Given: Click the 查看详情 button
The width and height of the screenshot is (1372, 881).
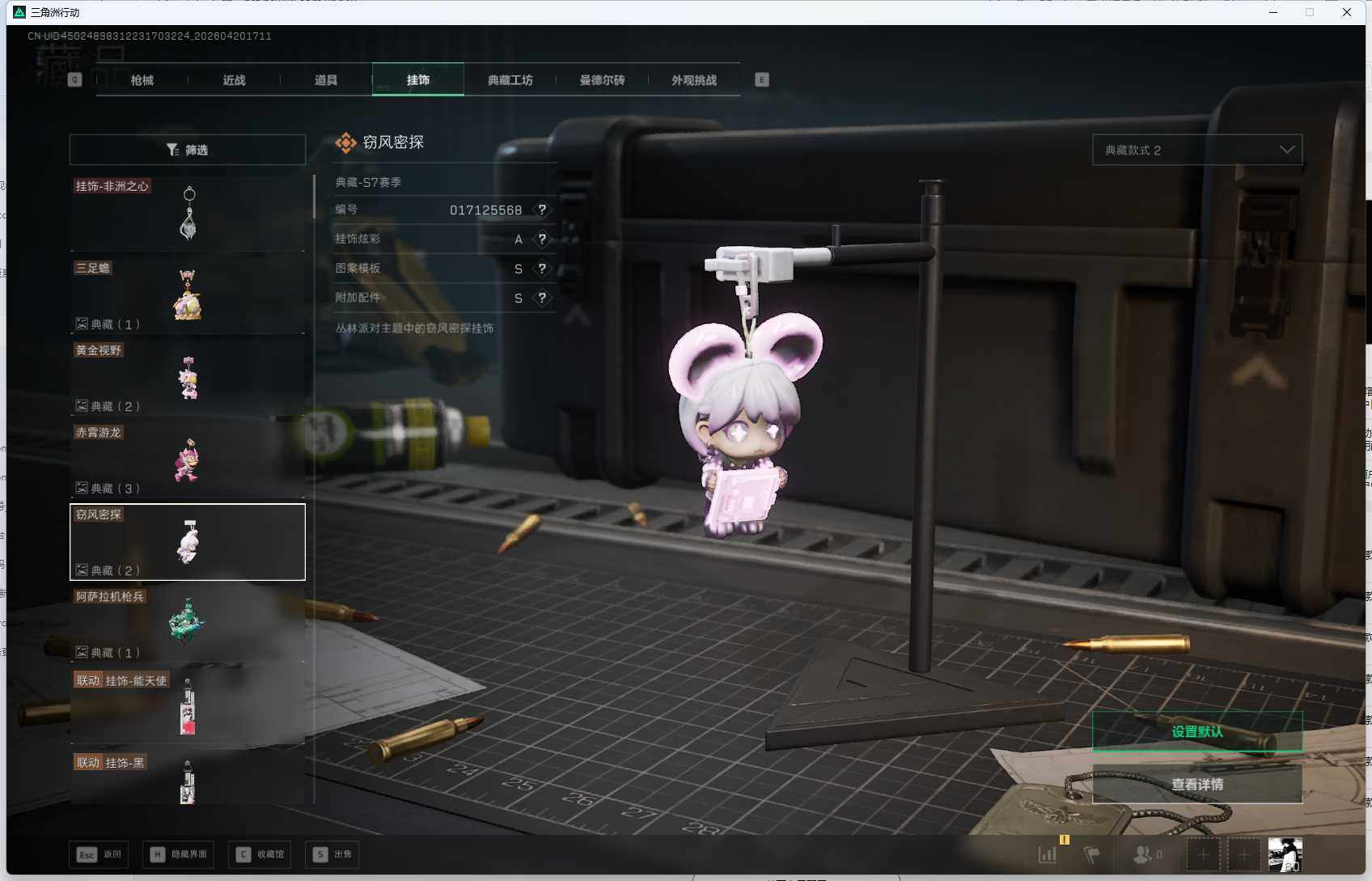Looking at the screenshot, I should point(1197,784).
